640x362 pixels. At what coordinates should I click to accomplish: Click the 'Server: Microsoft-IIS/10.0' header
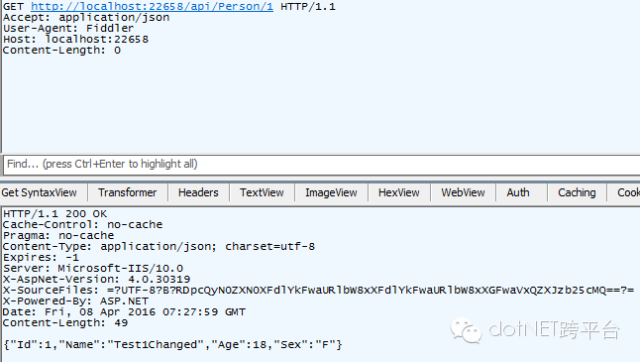93,269
